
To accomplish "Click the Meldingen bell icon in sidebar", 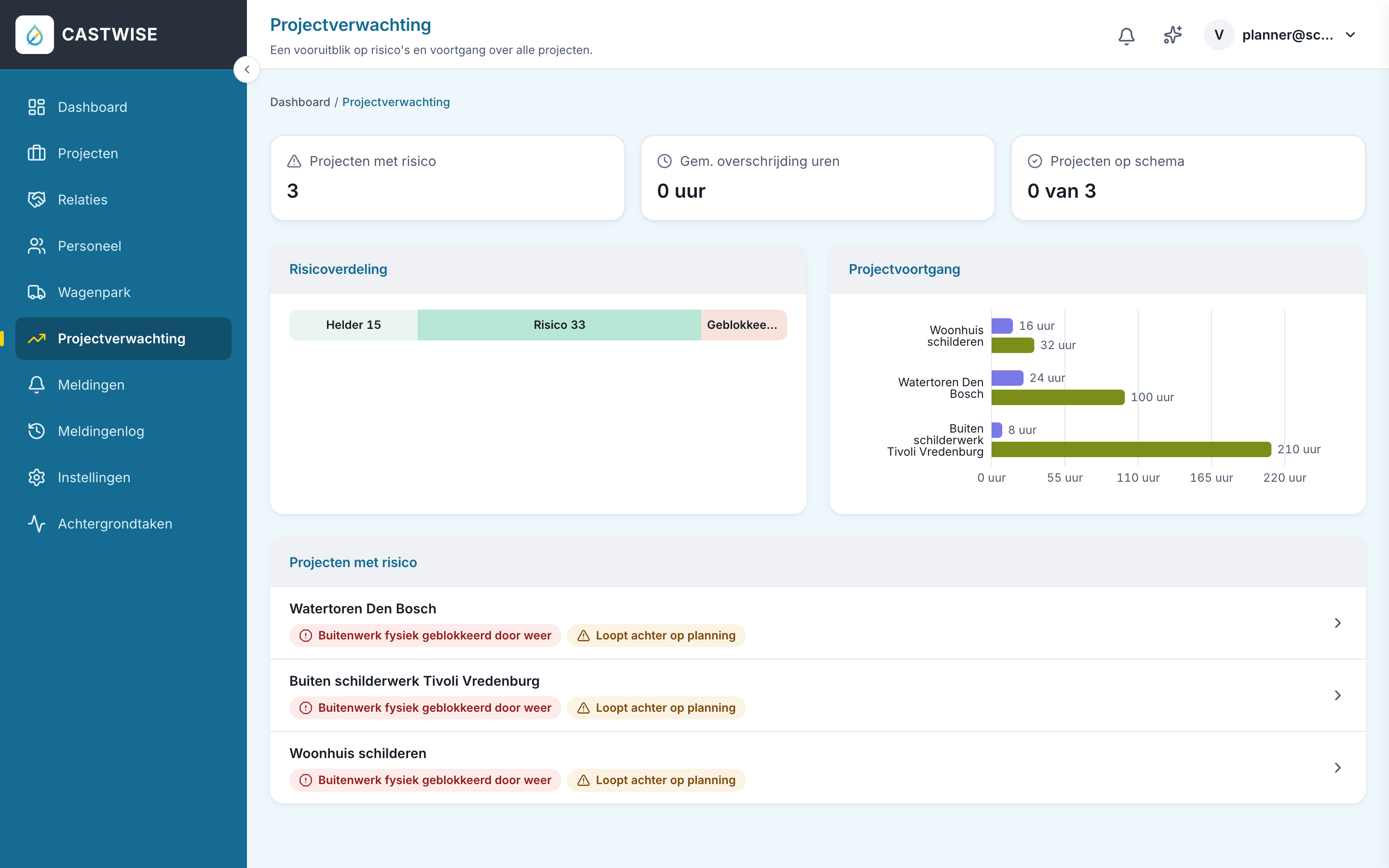I will pos(37,385).
